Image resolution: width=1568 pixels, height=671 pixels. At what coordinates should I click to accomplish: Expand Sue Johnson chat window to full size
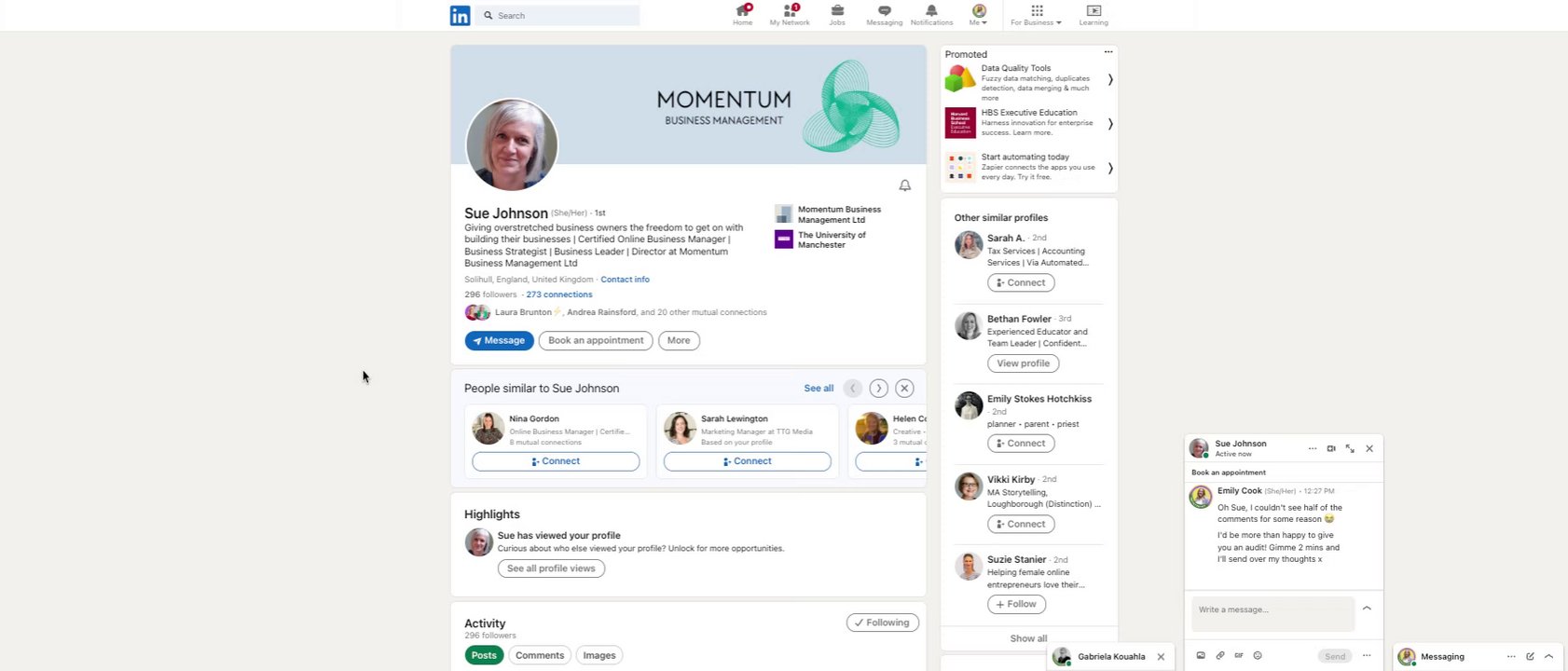click(1350, 448)
